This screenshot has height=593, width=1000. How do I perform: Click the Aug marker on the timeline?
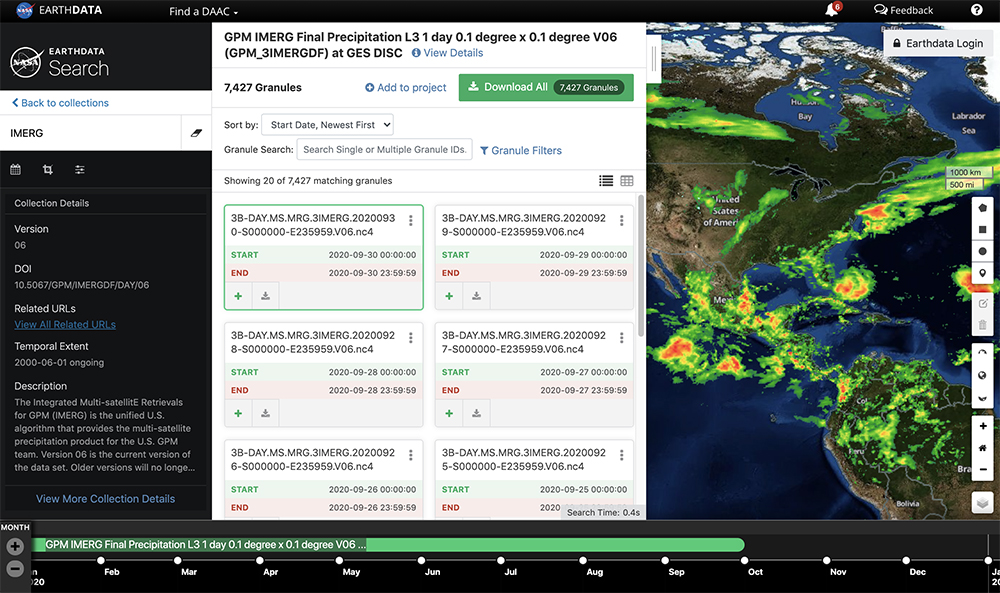(x=583, y=560)
